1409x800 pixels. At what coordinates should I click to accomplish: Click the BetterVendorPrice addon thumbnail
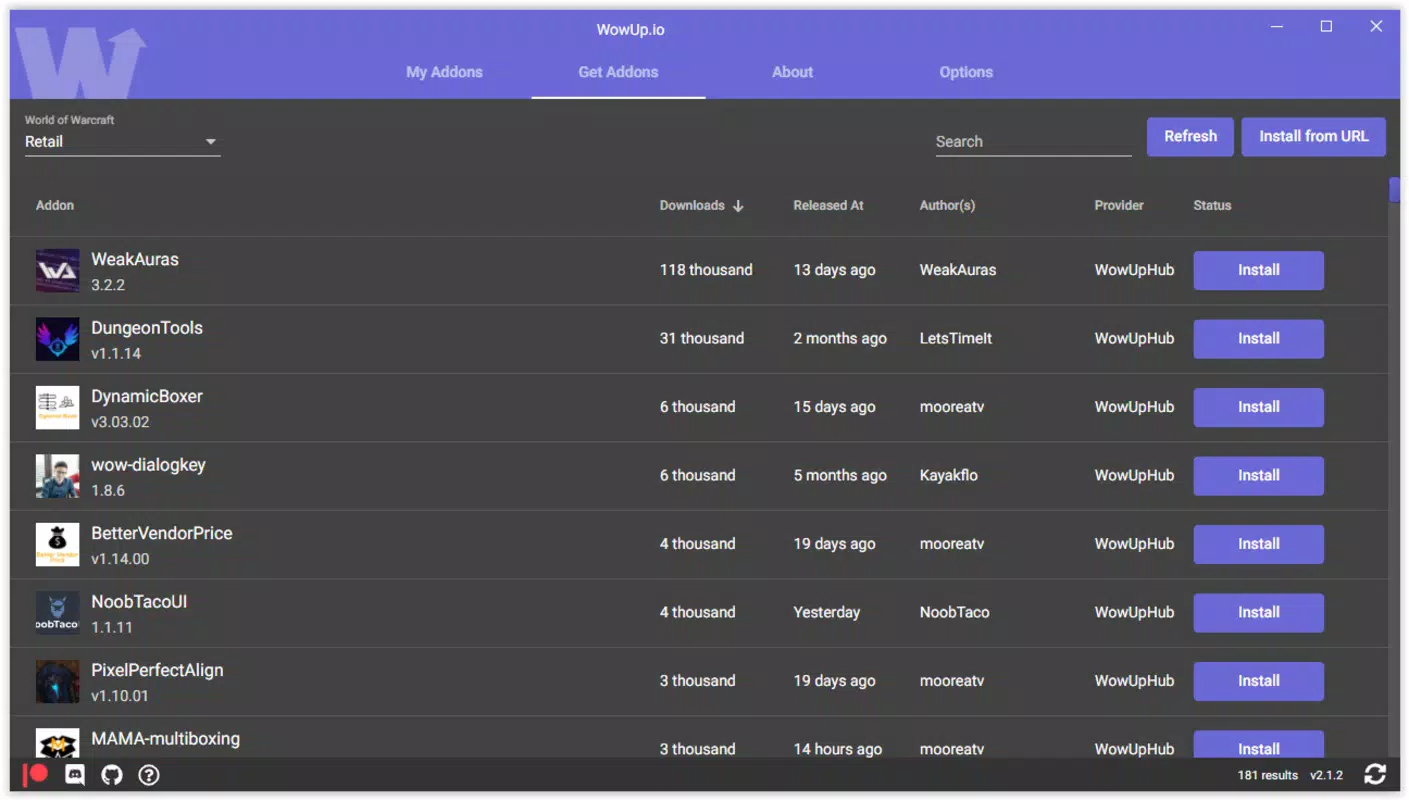coord(57,545)
